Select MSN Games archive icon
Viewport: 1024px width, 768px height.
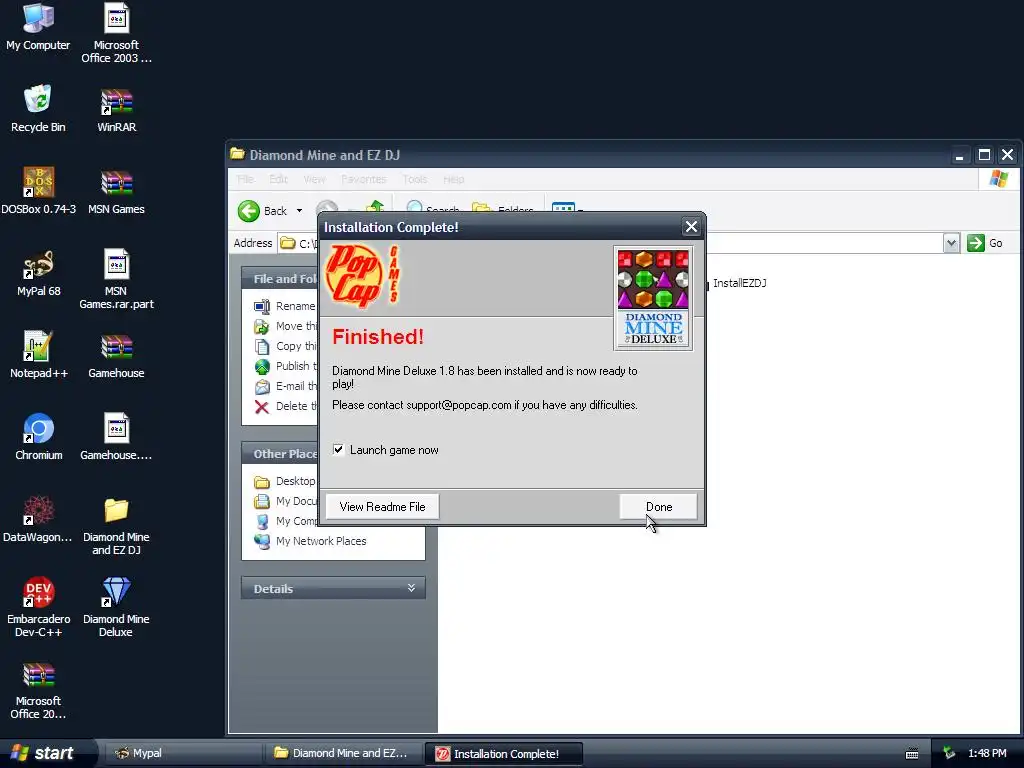coord(116,190)
